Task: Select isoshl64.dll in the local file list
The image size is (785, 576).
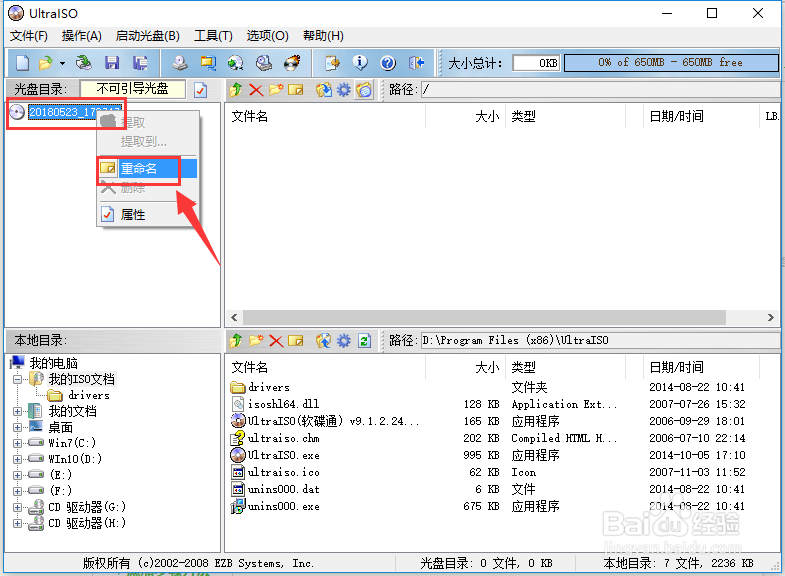Action: 283,404
